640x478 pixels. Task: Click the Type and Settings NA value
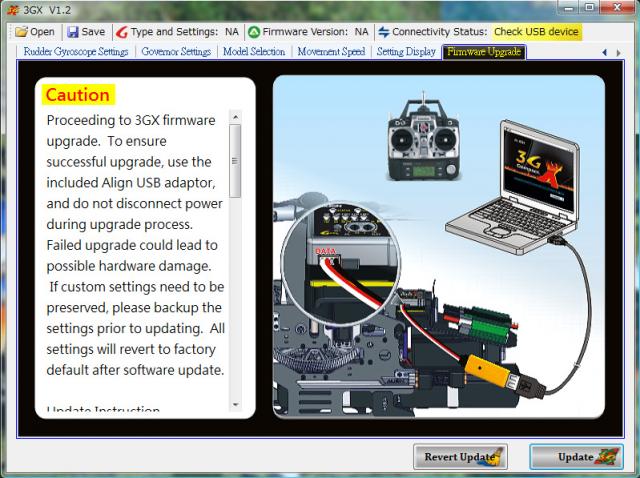[x=231, y=32]
